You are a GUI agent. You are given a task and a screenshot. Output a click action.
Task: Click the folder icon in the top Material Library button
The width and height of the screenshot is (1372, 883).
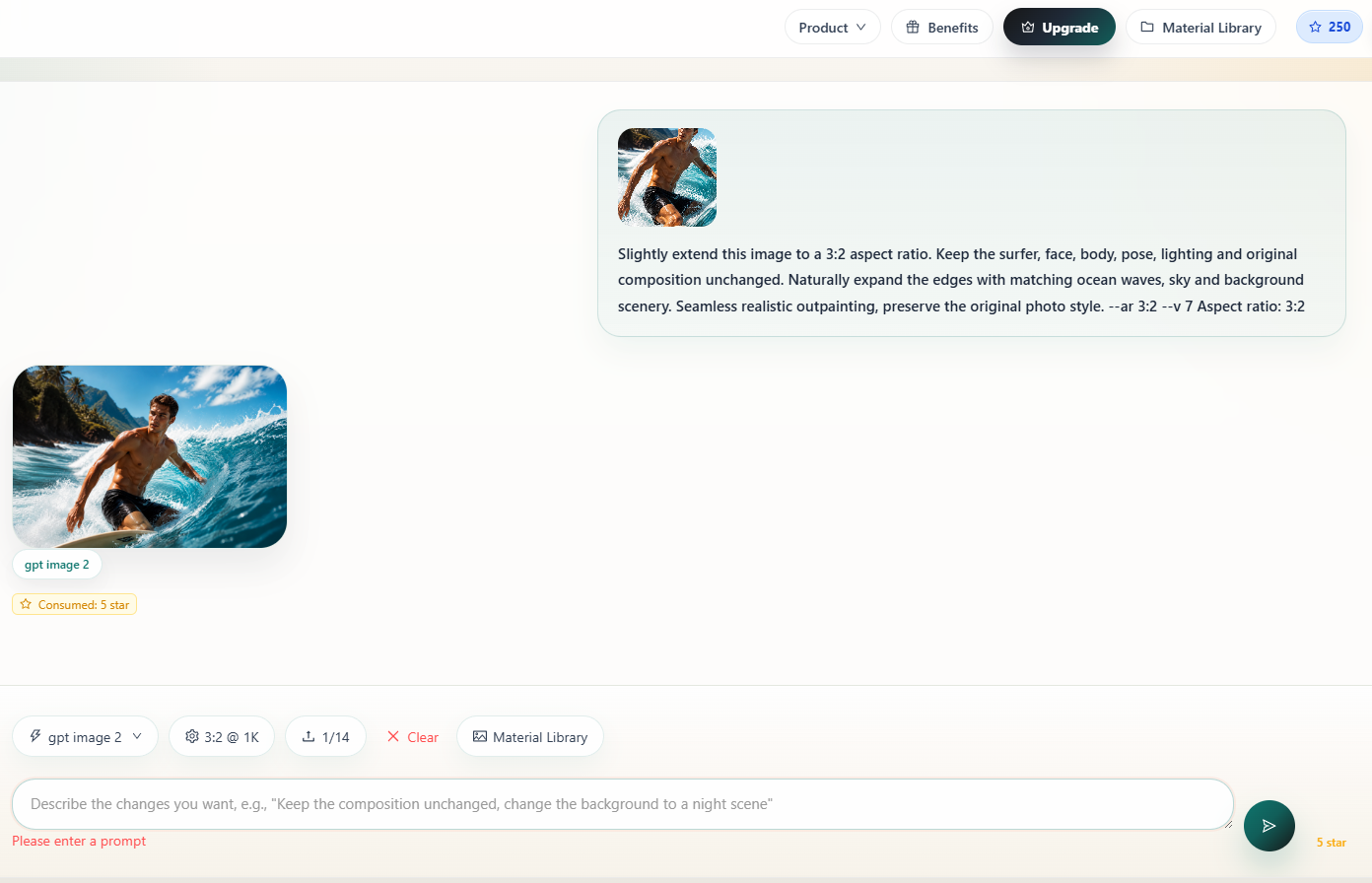[x=1147, y=28]
